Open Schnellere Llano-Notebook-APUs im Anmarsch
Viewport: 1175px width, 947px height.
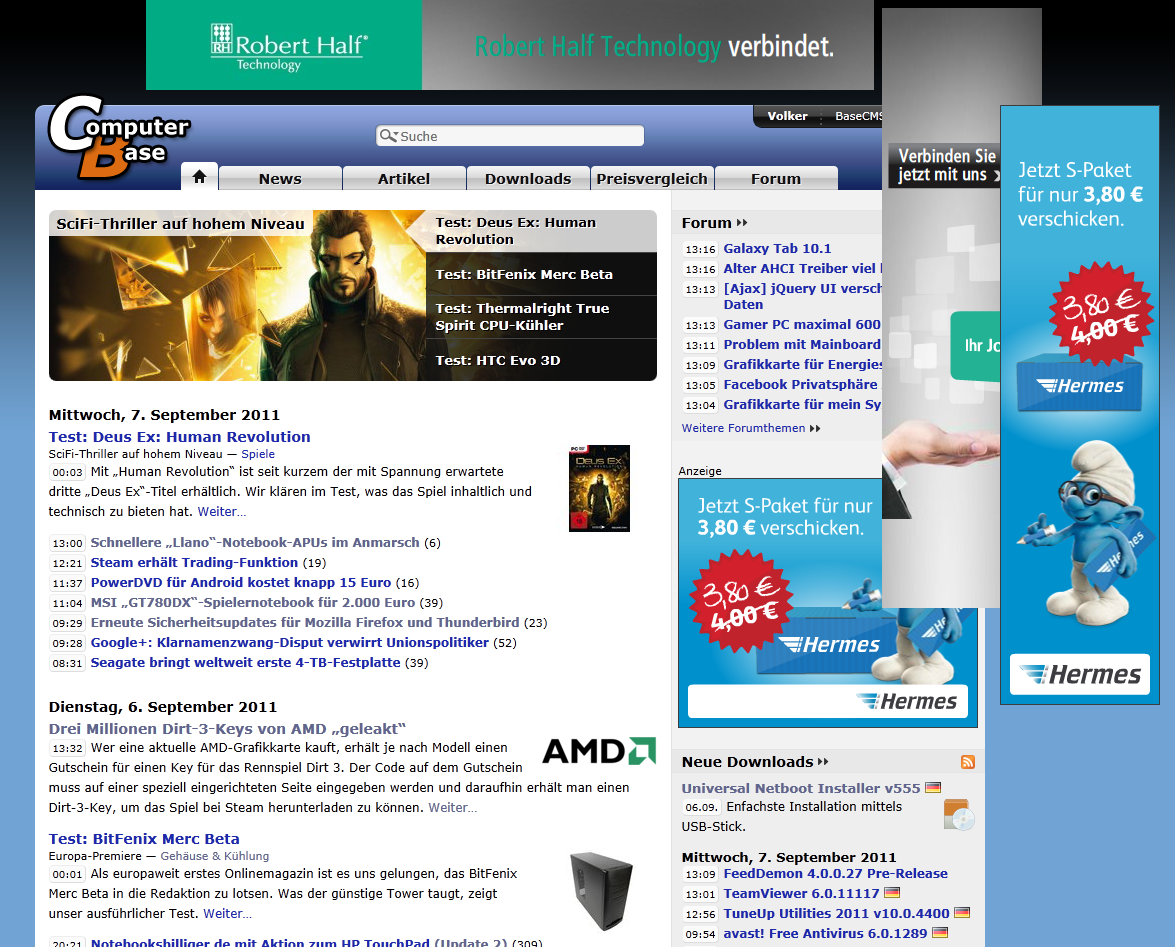pos(255,542)
